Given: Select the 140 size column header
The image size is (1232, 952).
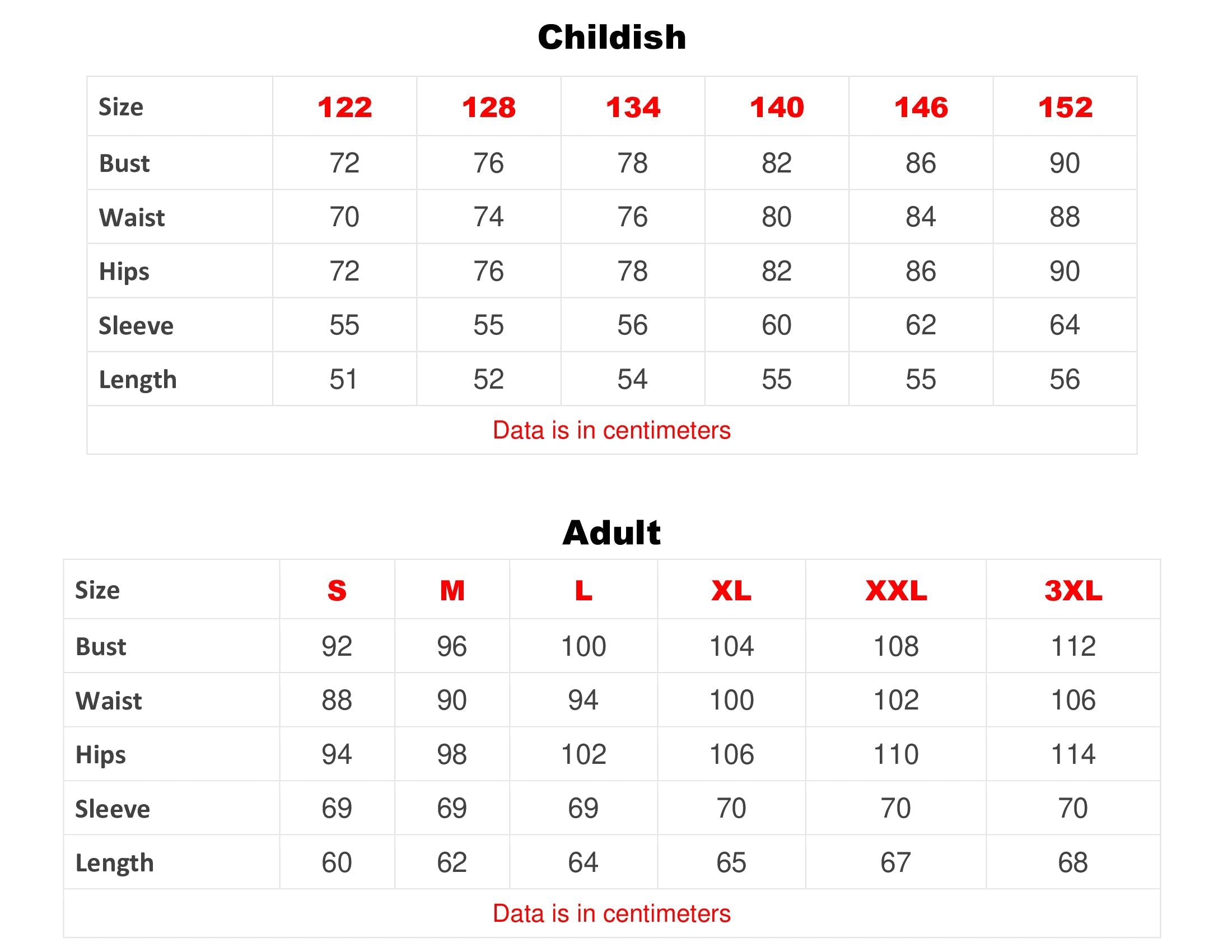Looking at the screenshot, I should click(777, 107).
